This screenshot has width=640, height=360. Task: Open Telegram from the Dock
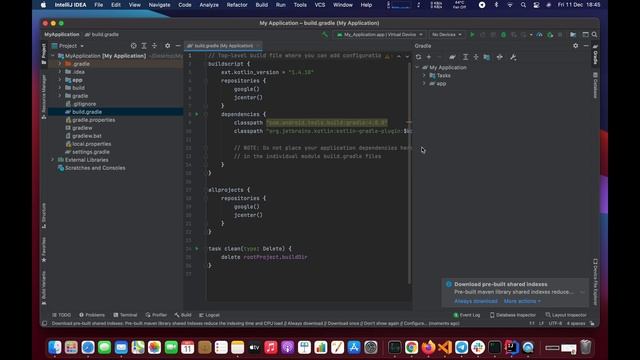pos(461,347)
